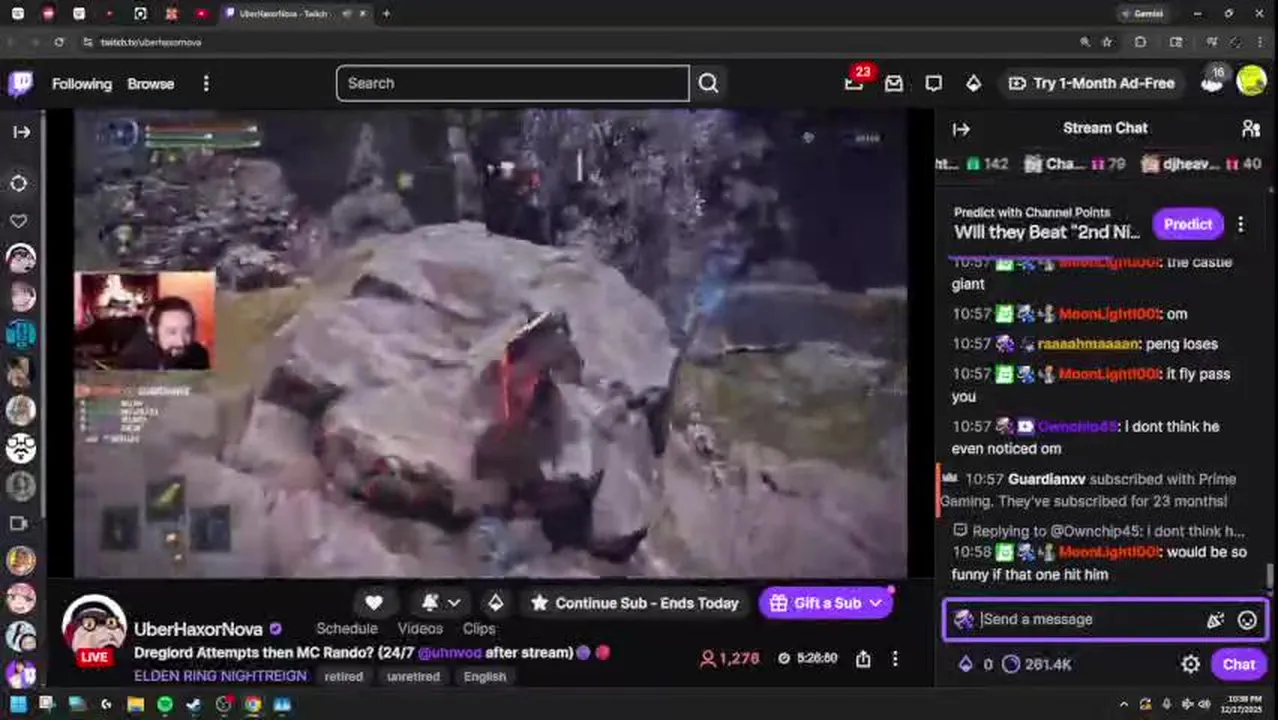
Task: Mute the UberHaxorNova tab audio icon
Action: click(347, 13)
